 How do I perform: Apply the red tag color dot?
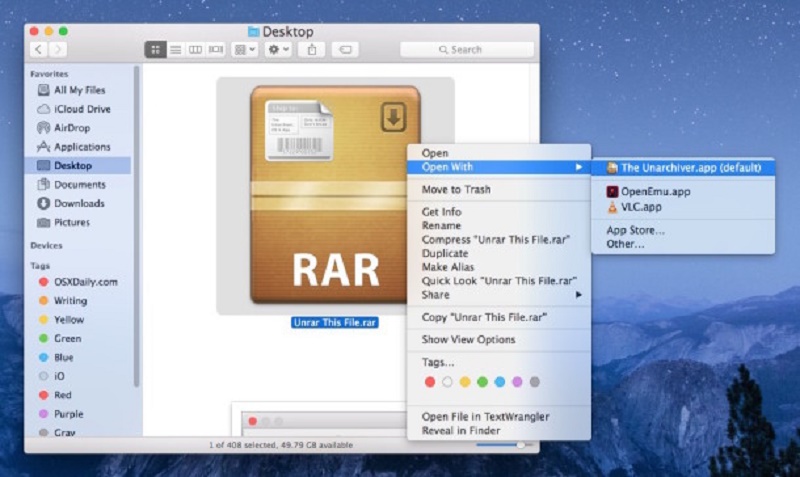pos(430,382)
